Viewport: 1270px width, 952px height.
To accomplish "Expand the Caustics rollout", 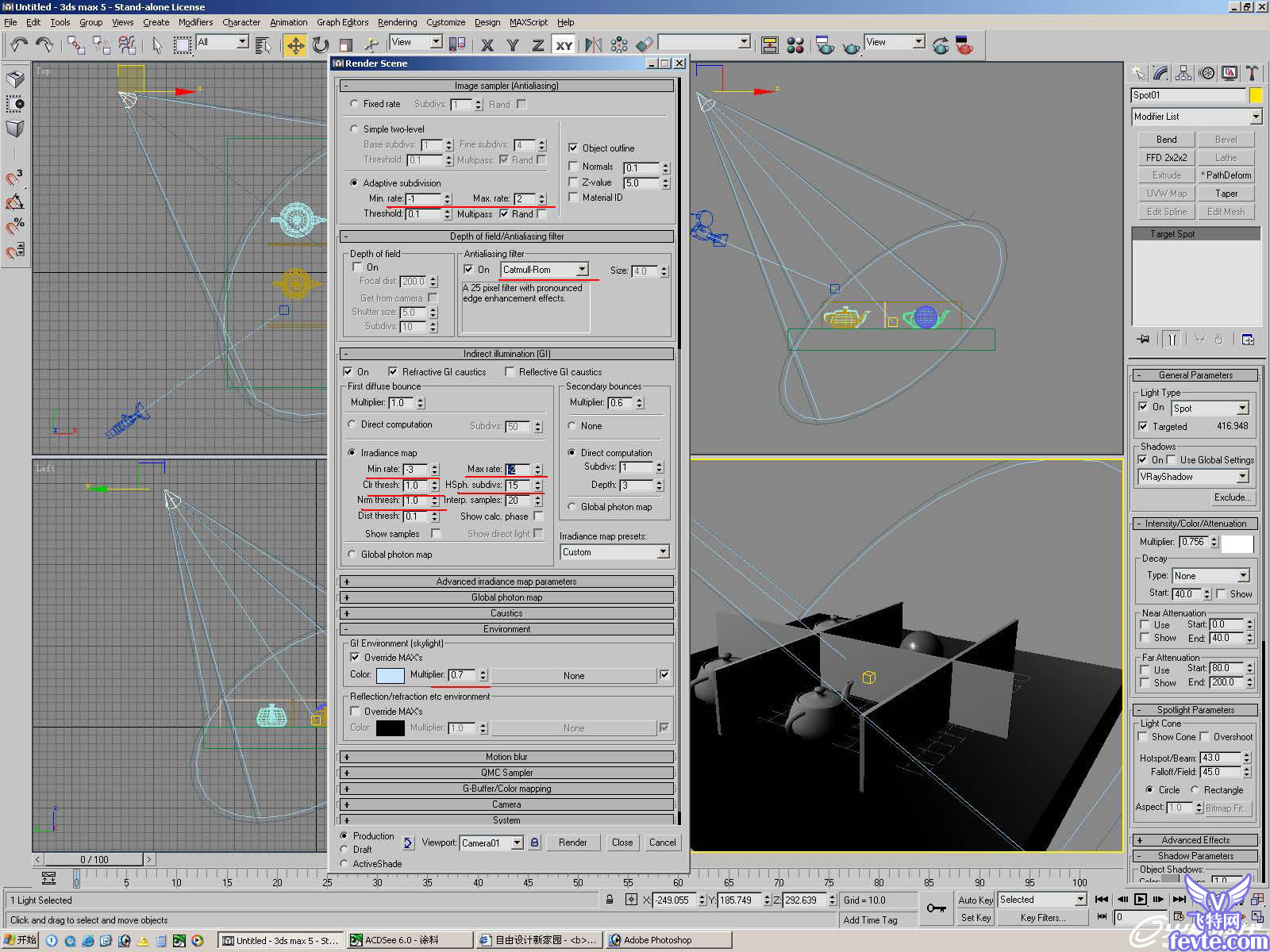I will [x=506, y=613].
